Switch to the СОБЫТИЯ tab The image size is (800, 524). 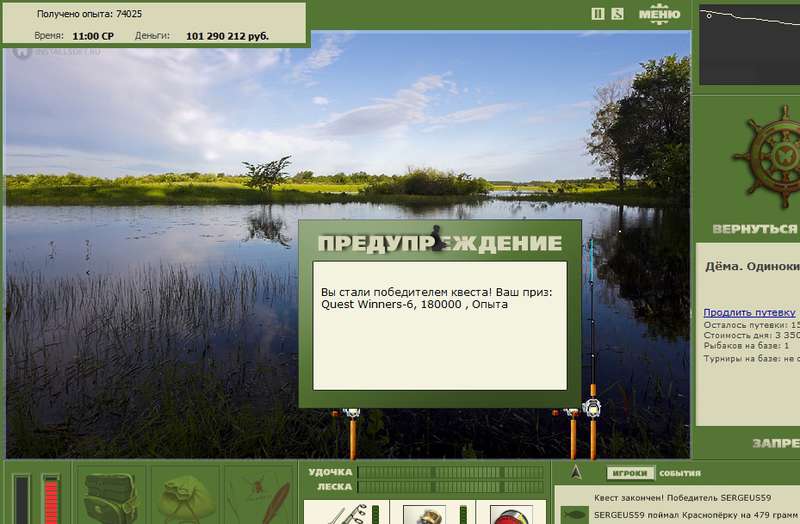coord(680,473)
